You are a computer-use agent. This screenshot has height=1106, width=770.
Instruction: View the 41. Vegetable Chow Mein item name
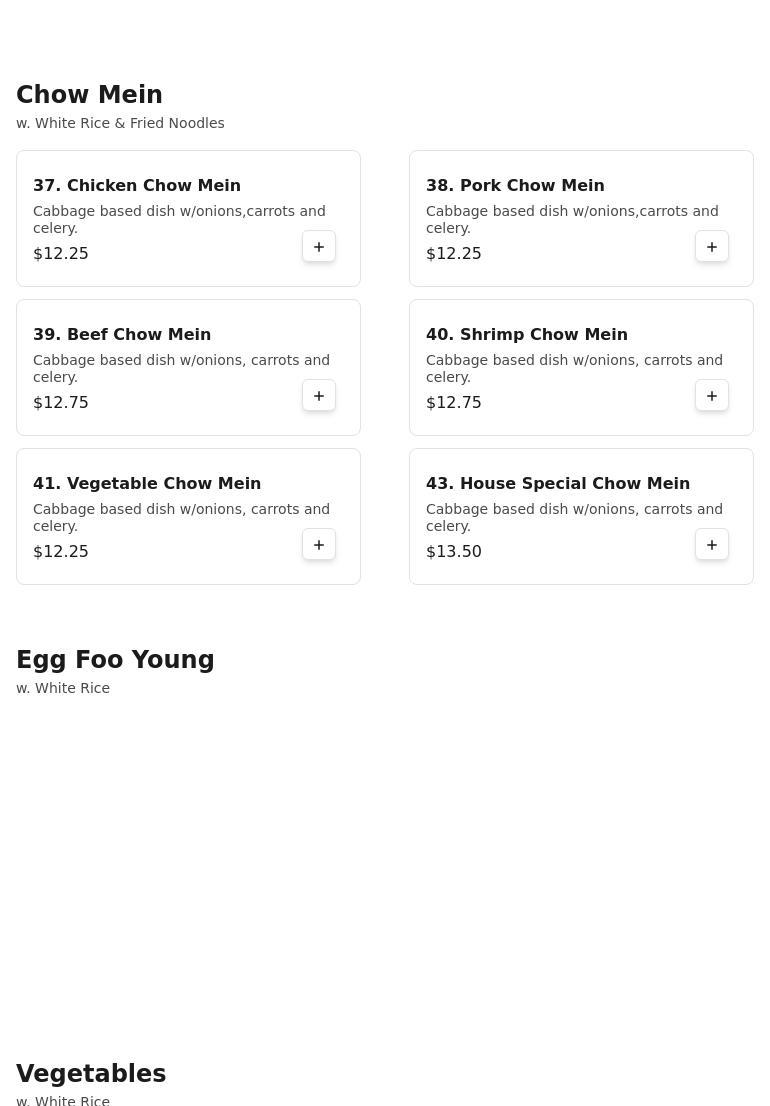(x=147, y=483)
